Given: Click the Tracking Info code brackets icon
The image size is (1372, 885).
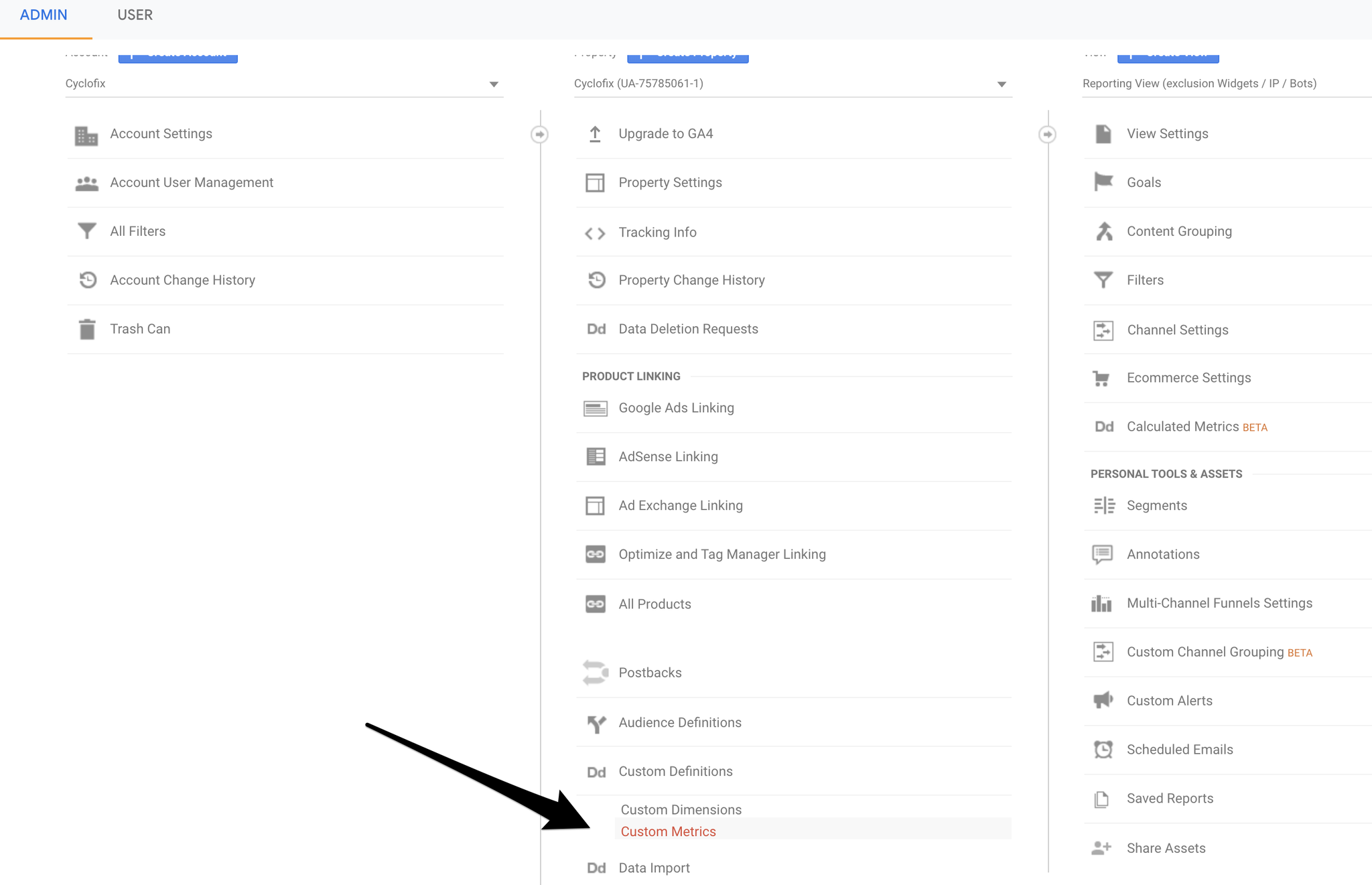Looking at the screenshot, I should [x=595, y=233].
